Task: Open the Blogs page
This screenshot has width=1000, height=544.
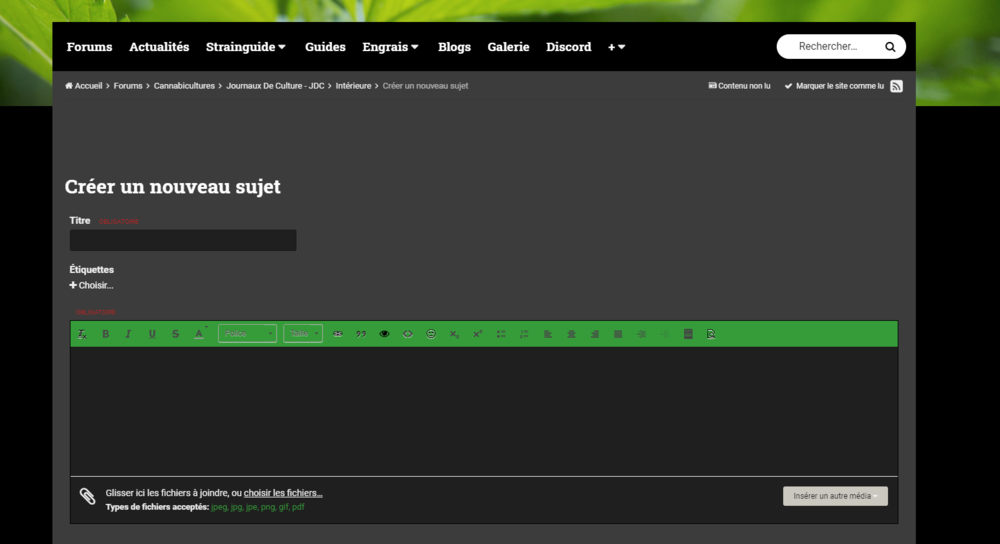Action: [x=454, y=47]
